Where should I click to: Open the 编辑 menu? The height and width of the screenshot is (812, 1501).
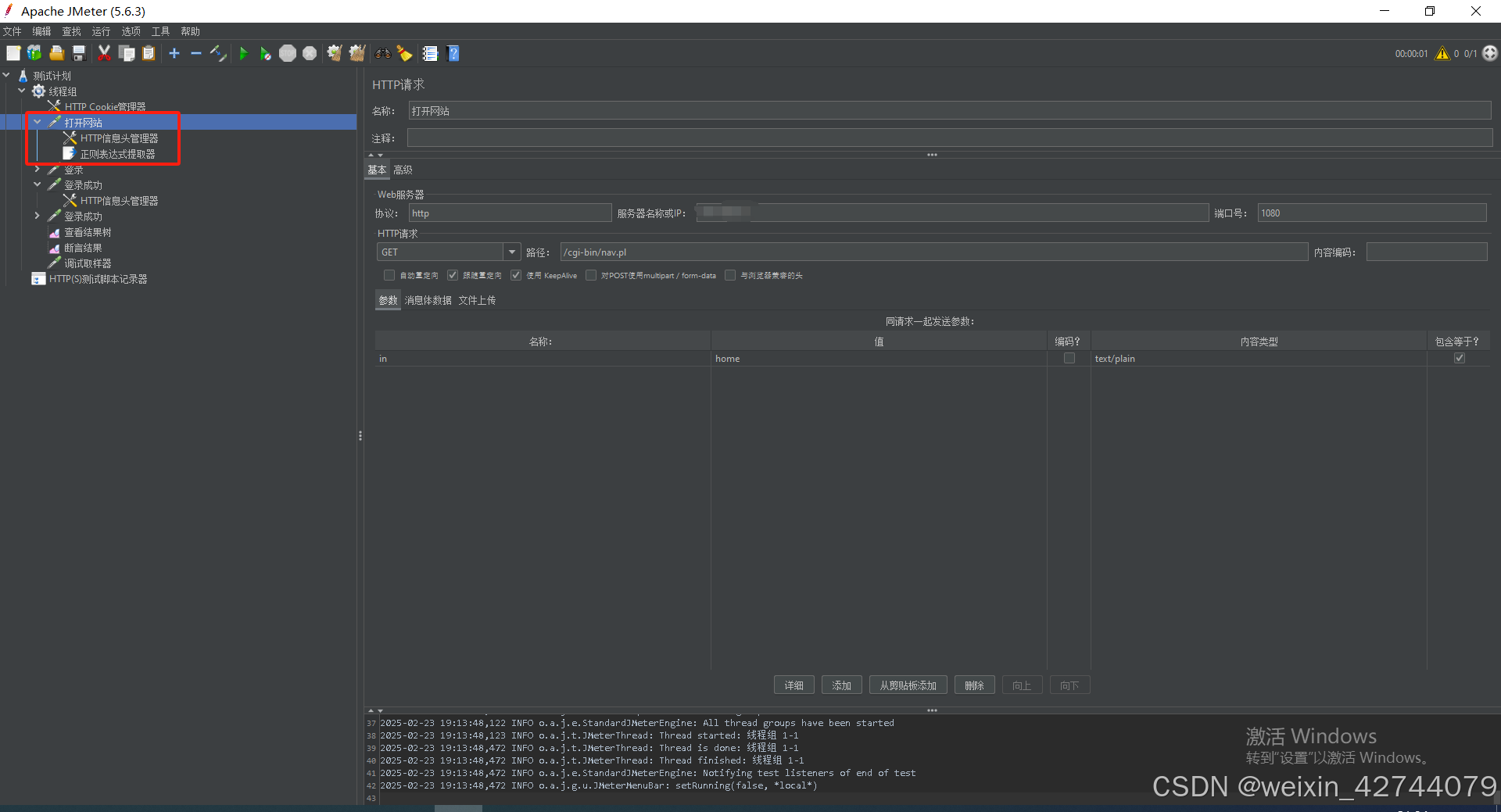point(41,31)
